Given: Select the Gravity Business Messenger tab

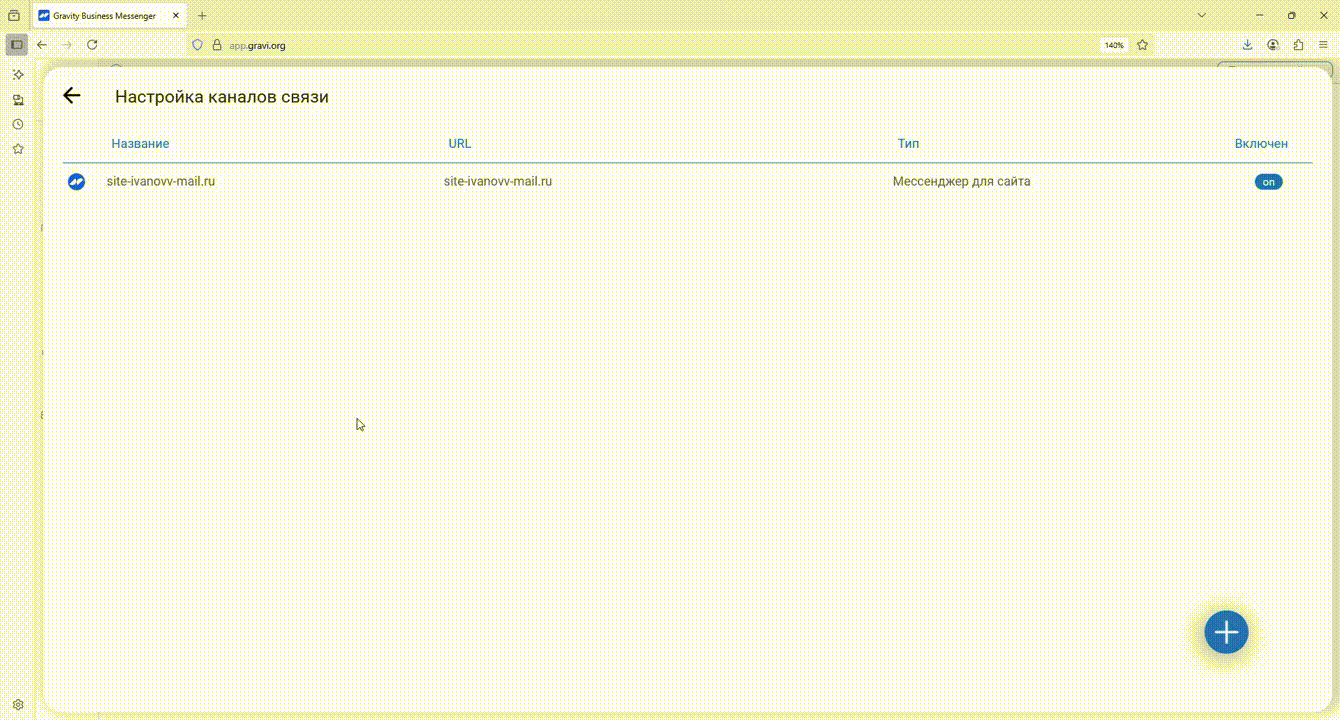Looking at the screenshot, I should pos(104,16).
